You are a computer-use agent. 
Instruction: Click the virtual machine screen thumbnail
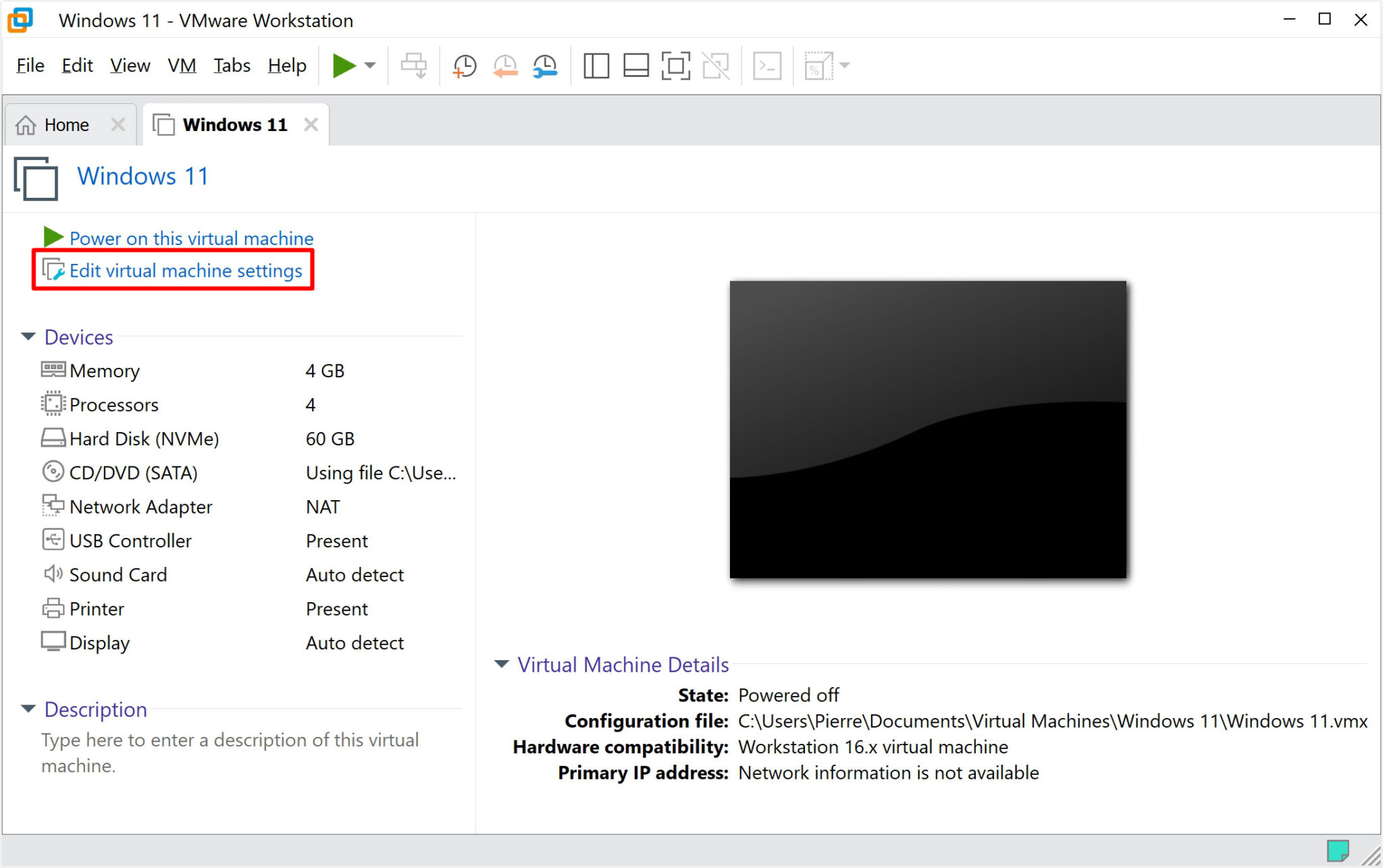(927, 429)
